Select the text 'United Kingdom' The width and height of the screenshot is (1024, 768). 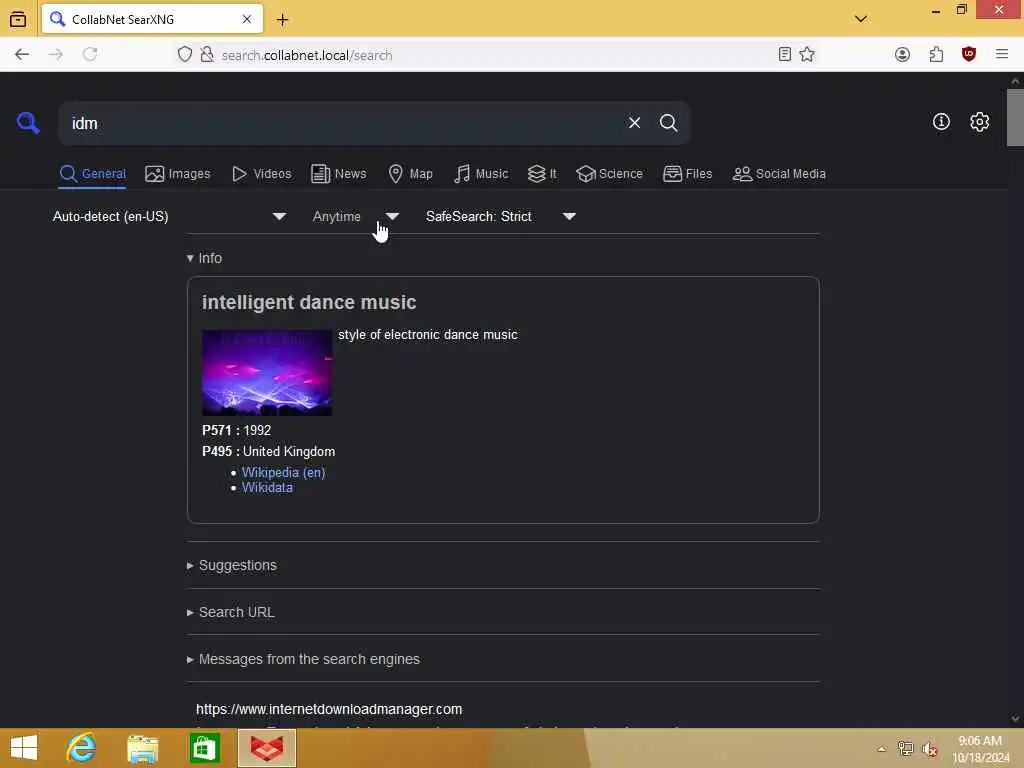tap(289, 451)
